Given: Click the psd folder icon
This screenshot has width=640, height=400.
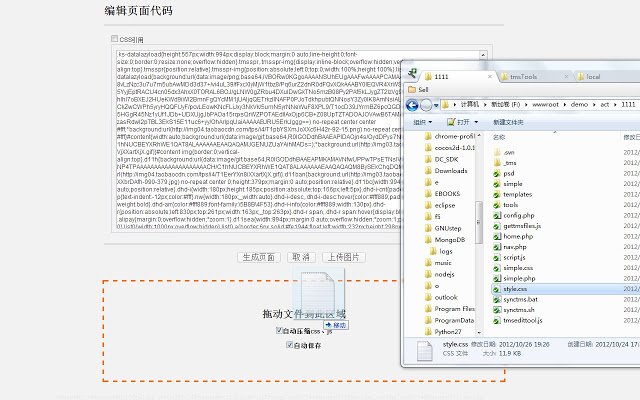Looking at the screenshot, I should pyautogui.click(x=497, y=173).
